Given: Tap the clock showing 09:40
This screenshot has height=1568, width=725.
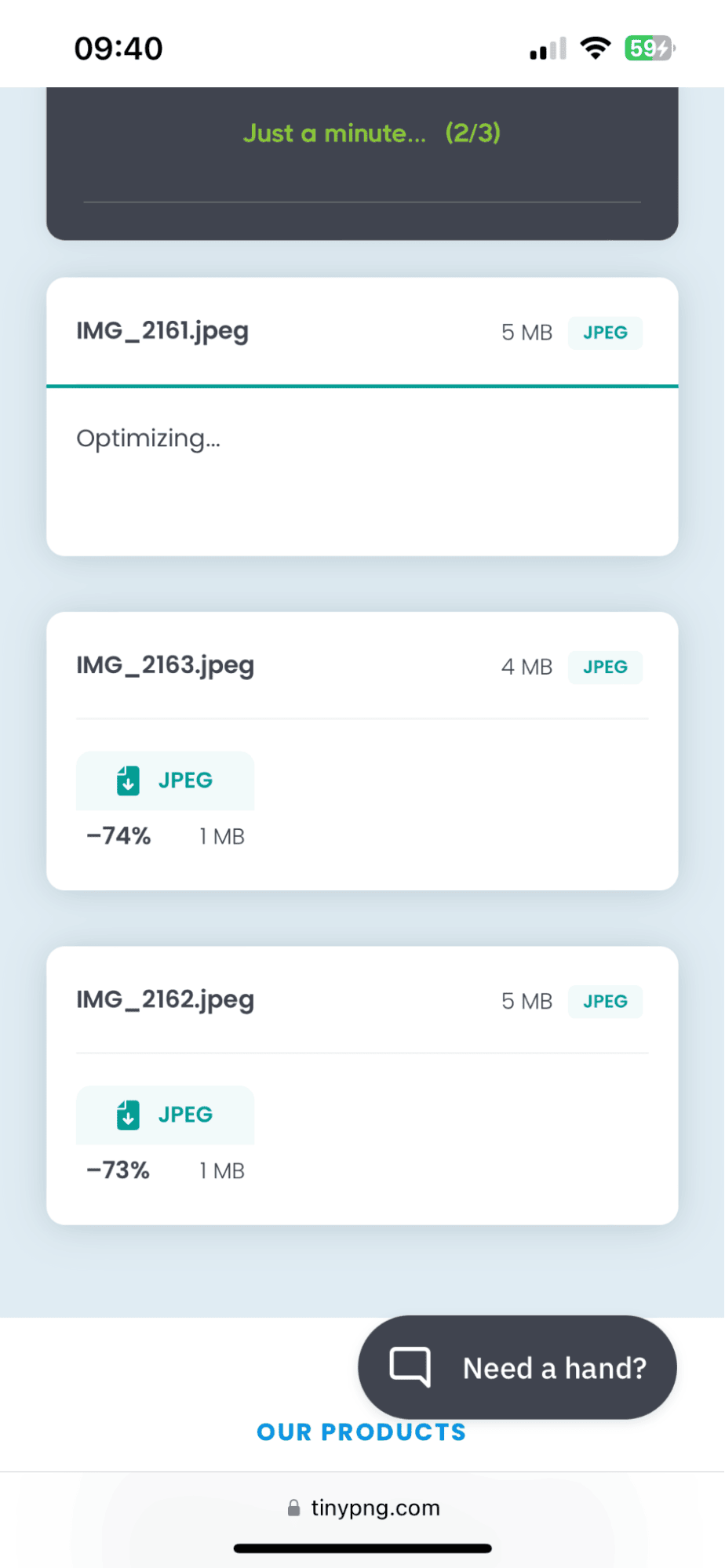Looking at the screenshot, I should (118, 49).
